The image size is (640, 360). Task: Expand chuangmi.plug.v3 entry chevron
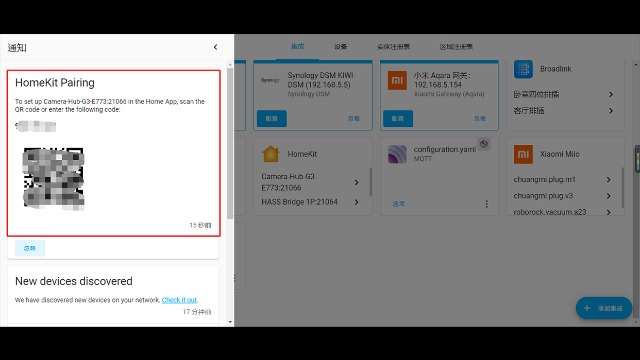coord(609,196)
